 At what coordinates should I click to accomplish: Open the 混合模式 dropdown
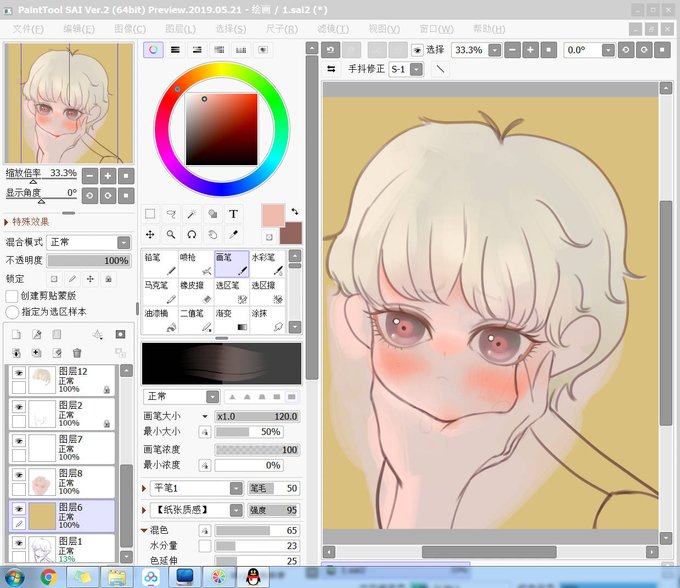click(x=124, y=242)
